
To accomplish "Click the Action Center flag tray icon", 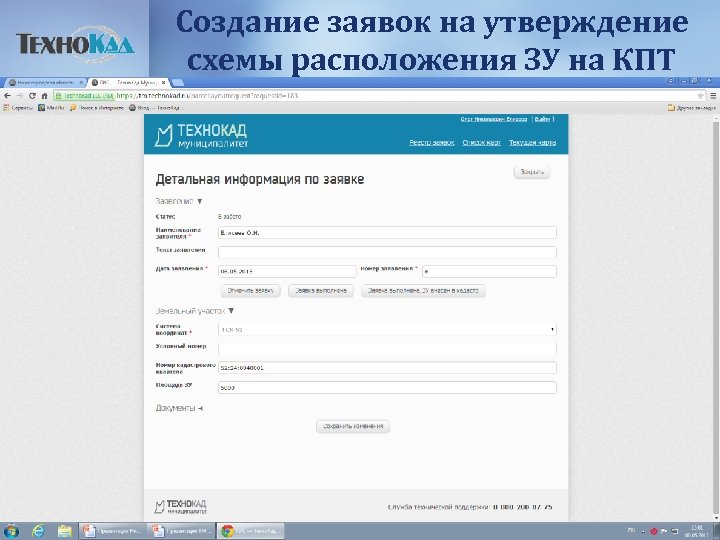I will 664,531.
